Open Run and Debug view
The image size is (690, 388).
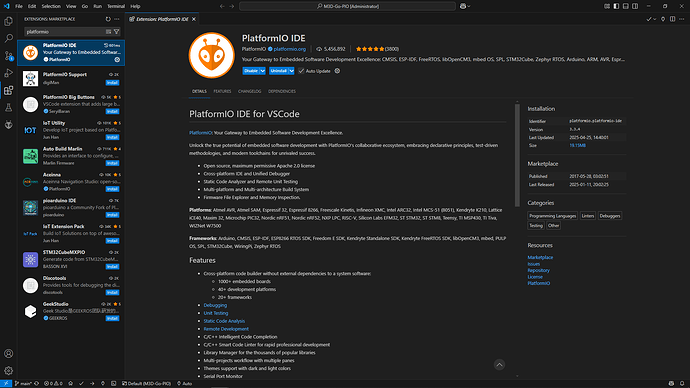click(8, 73)
